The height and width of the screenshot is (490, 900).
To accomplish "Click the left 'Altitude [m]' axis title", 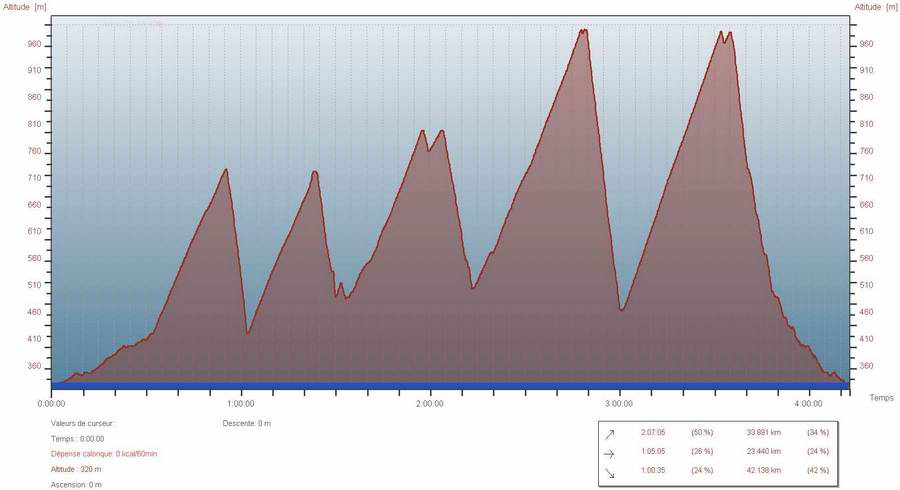I will pyautogui.click(x=24, y=7).
